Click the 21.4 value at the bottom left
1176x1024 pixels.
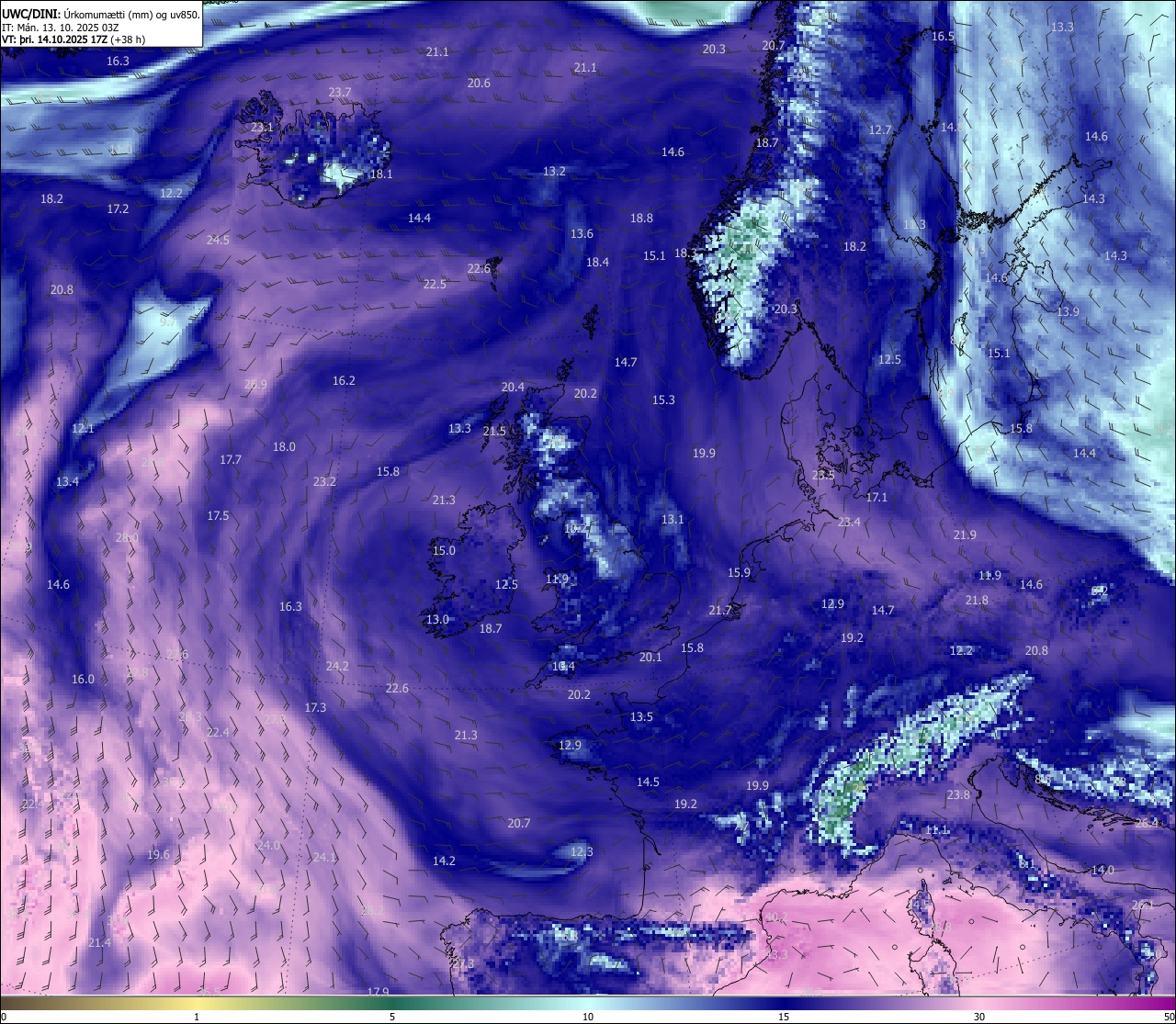coord(99,942)
